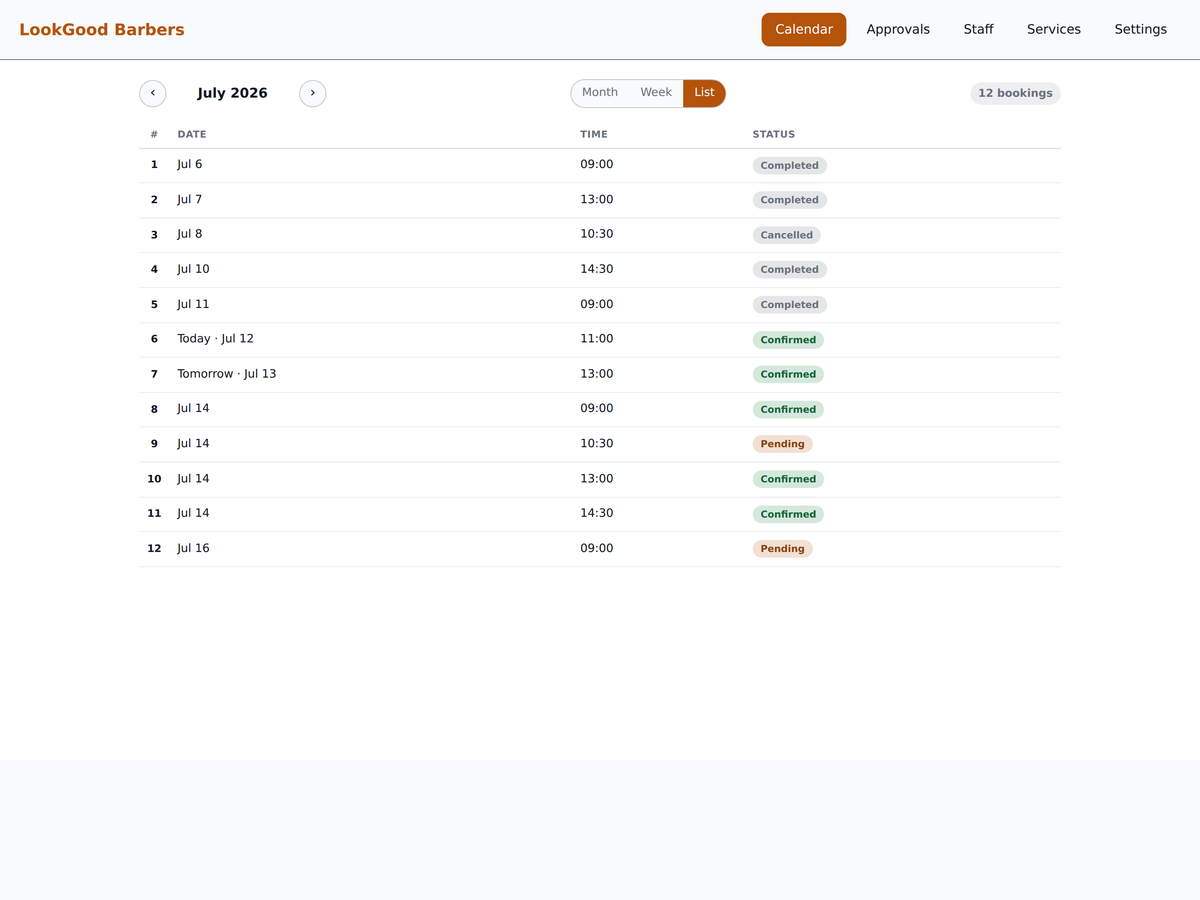Image resolution: width=1200 pixels, height=900 pixels.
Task: Open the Services page
Action: click(1054, 30)
